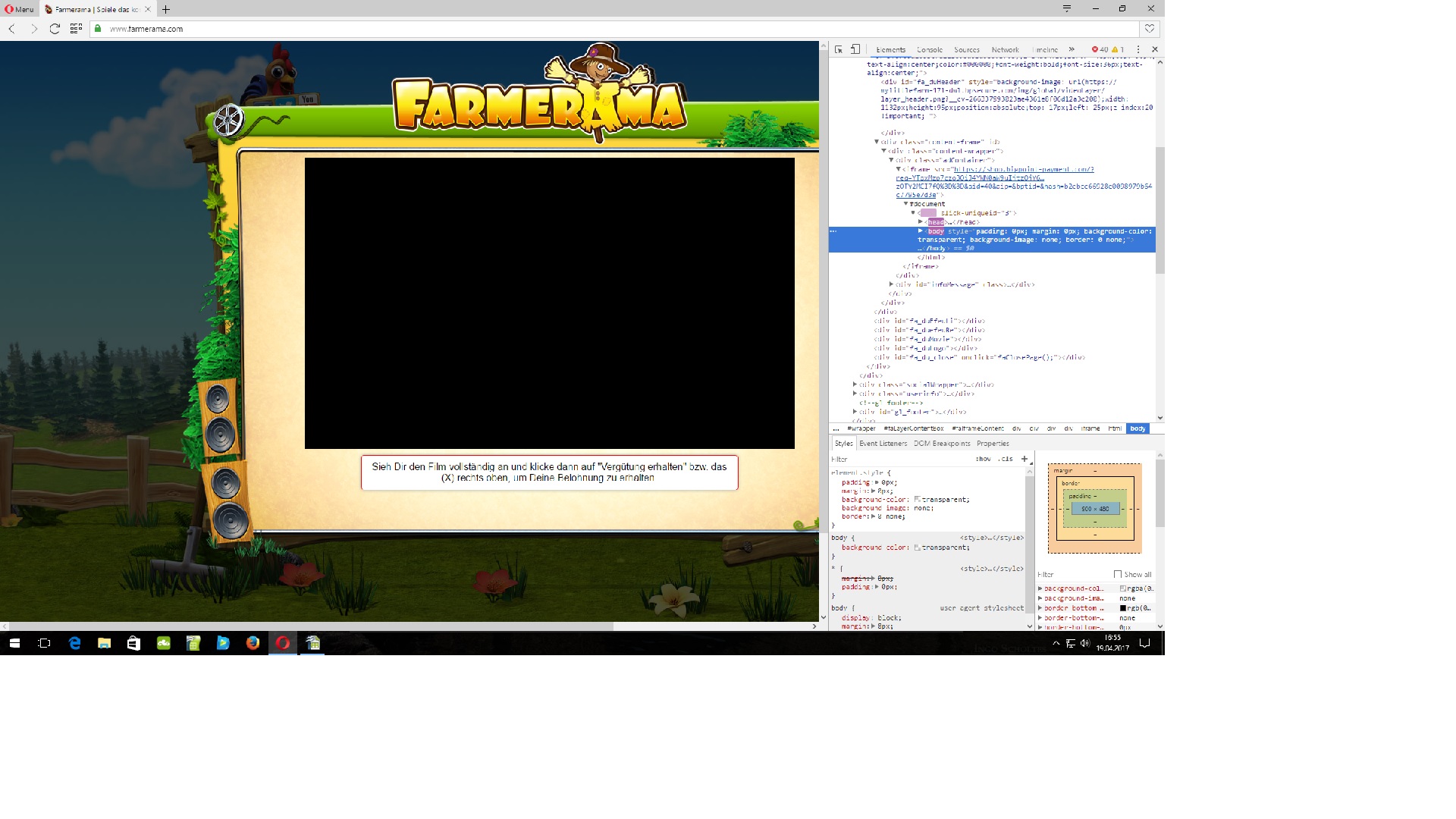Image resolution: width=1456 pixels, height=819 pixels.
Task: Expand the gl_footer div node
Action: click(855, 412)
